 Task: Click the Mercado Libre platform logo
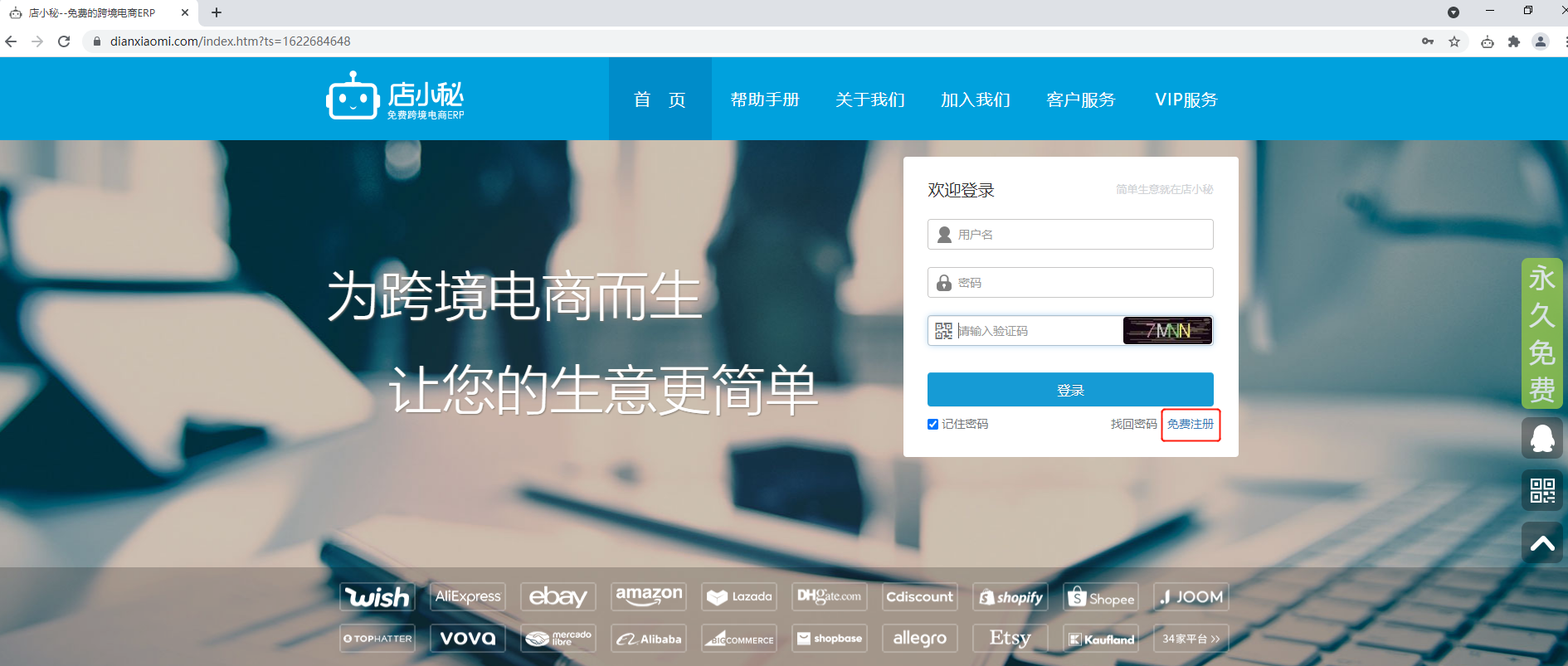pyautogui.click(x=558, y=638)
